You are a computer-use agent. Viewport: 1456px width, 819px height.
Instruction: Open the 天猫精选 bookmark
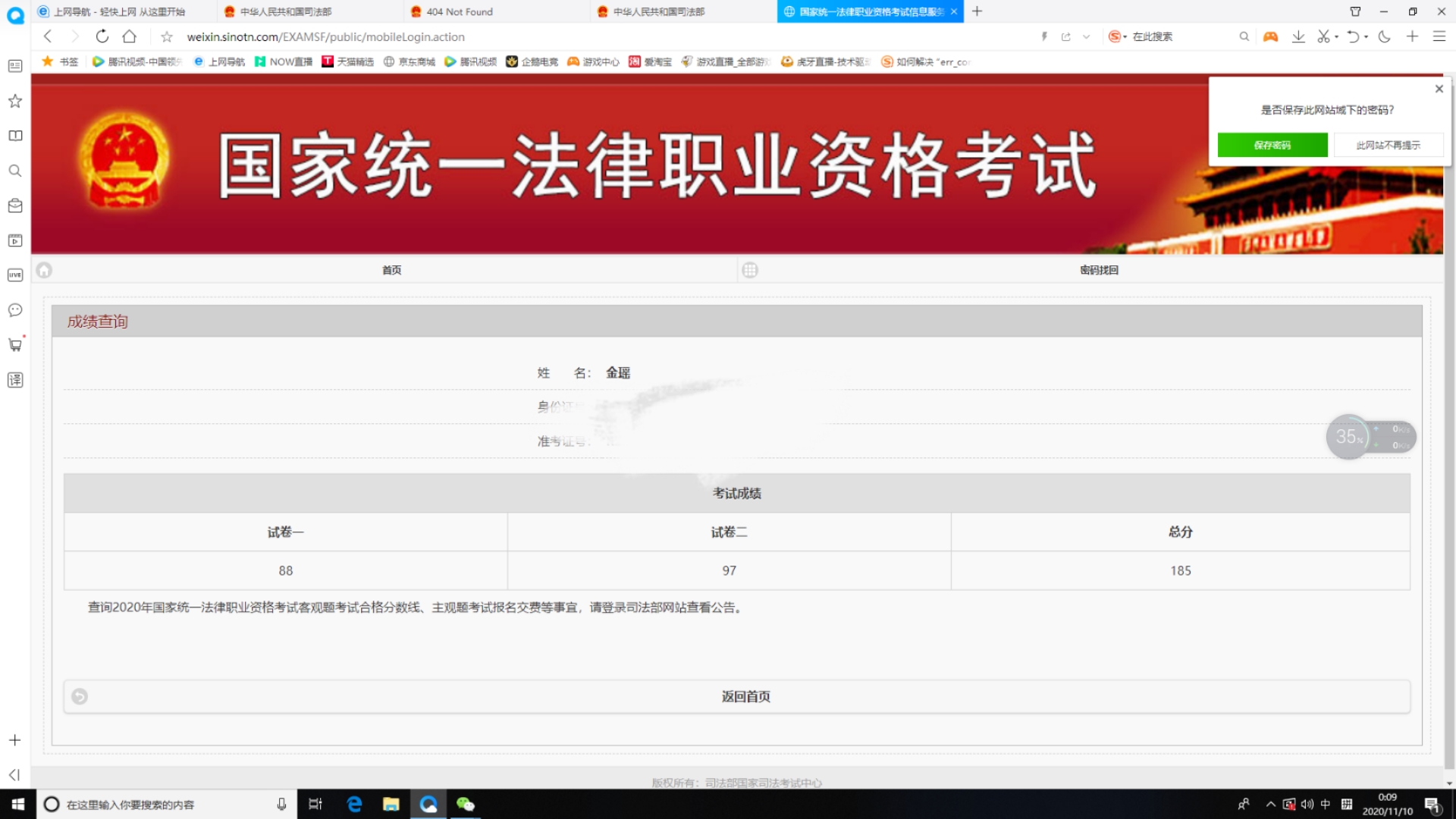[x=348, y=61]
